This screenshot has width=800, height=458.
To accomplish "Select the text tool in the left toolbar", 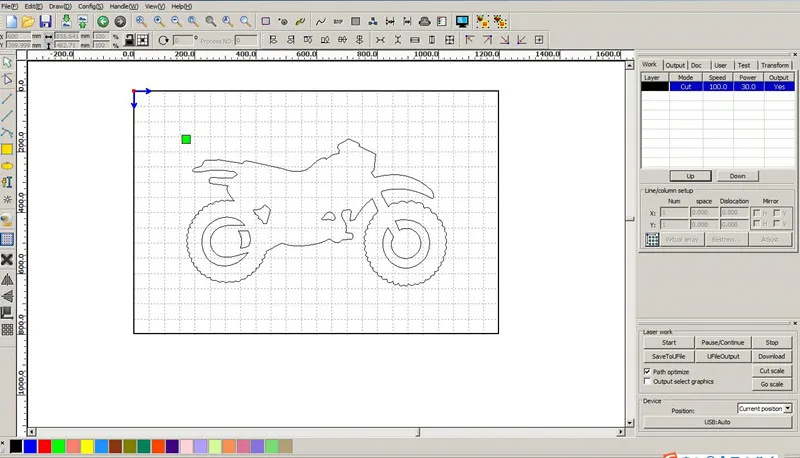I will tap(7, 182).
